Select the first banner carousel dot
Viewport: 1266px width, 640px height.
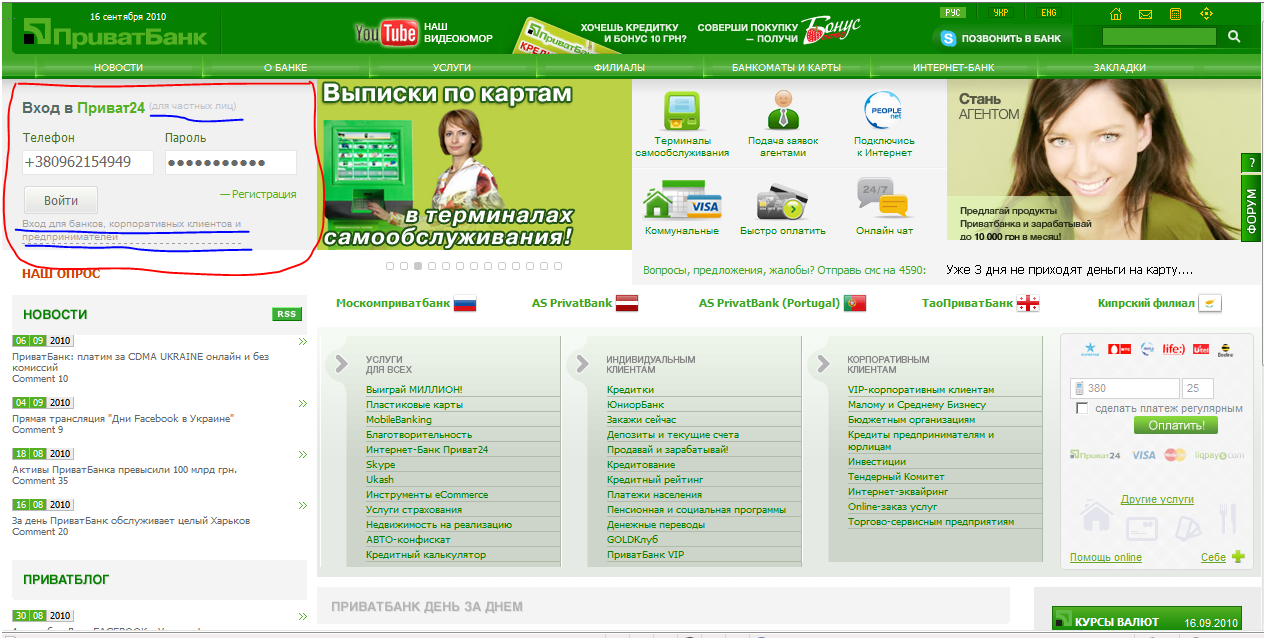[390, 266]
